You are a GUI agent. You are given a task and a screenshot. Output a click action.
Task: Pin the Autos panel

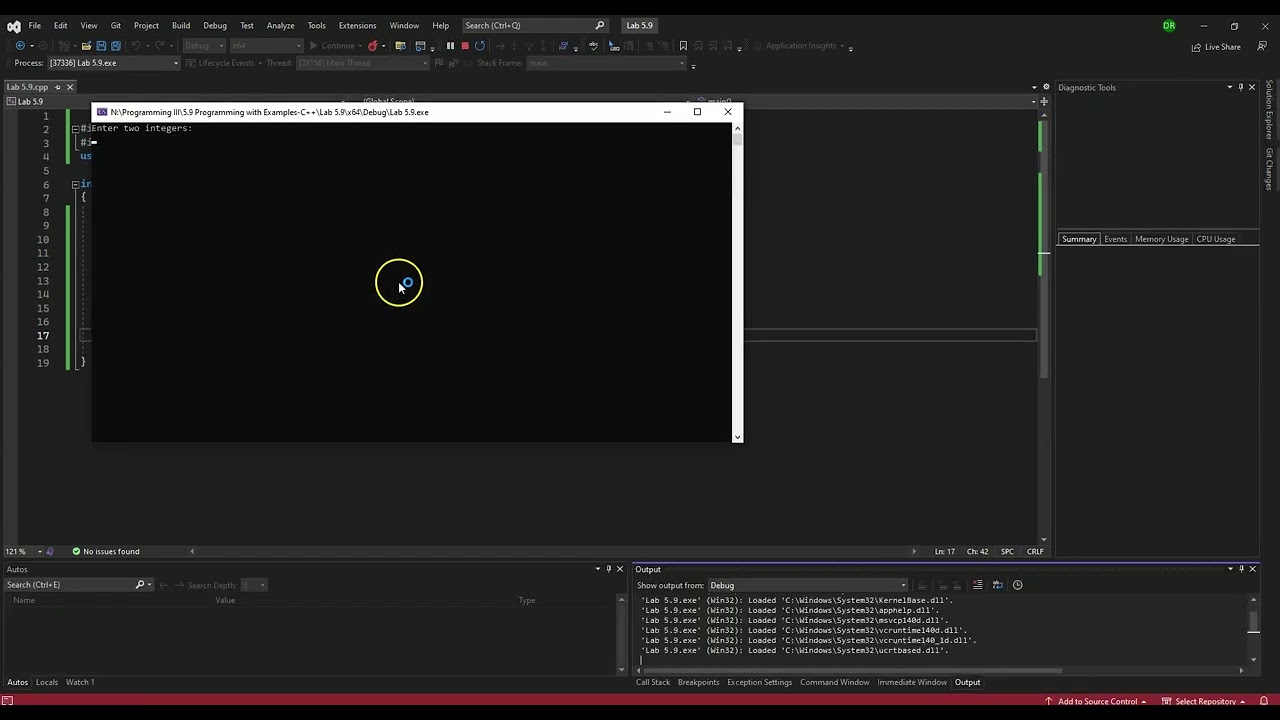pyautogui.click(x=608, y=569)
